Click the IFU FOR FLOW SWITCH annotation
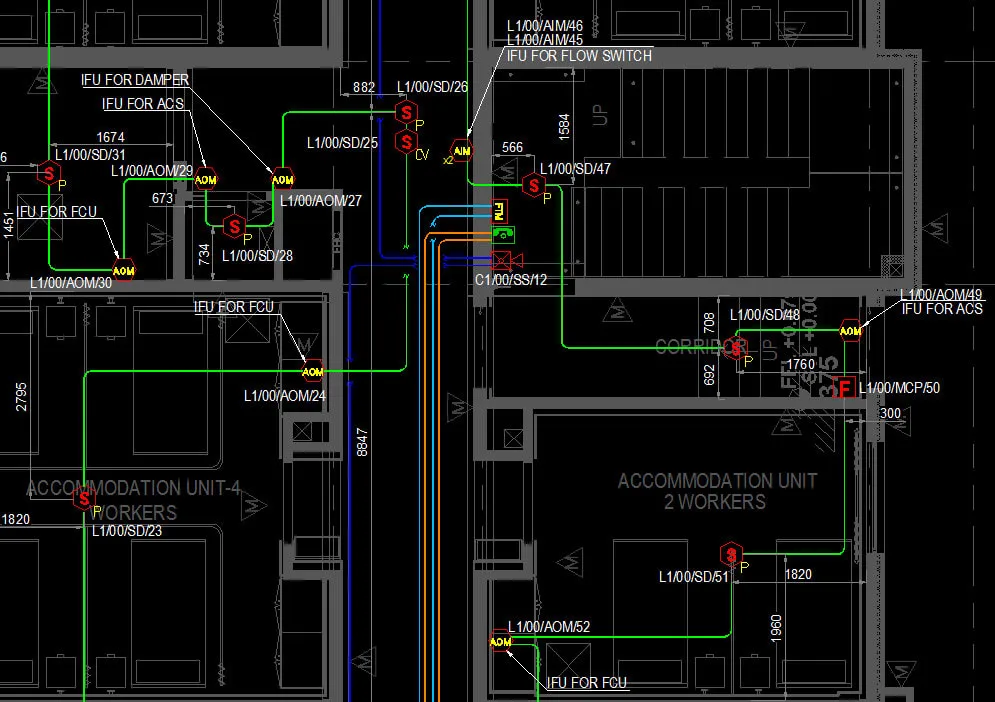Screen dimensions: 995x702 579,56
